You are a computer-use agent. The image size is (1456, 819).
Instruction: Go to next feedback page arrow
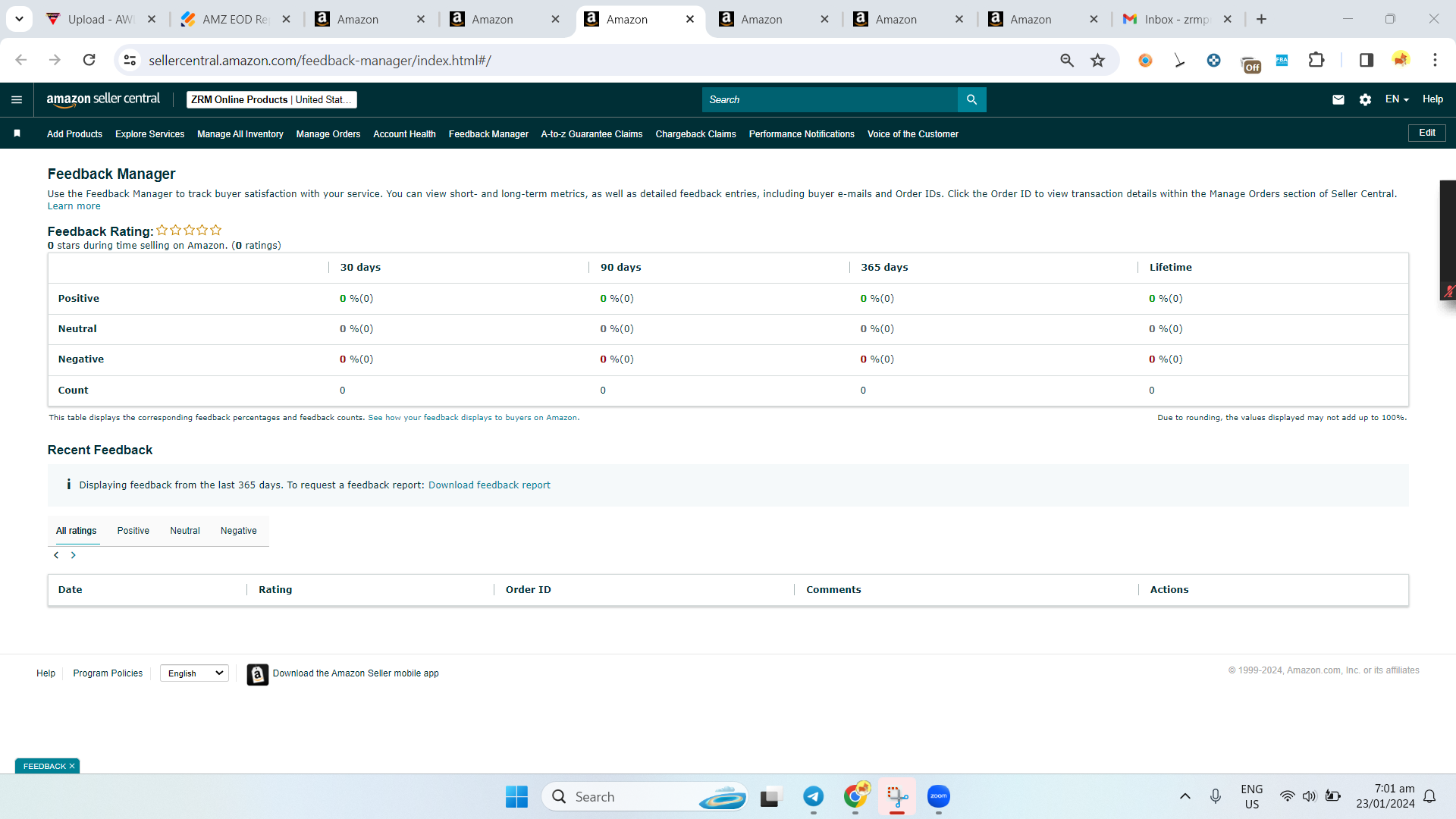[x=74, y=555]
